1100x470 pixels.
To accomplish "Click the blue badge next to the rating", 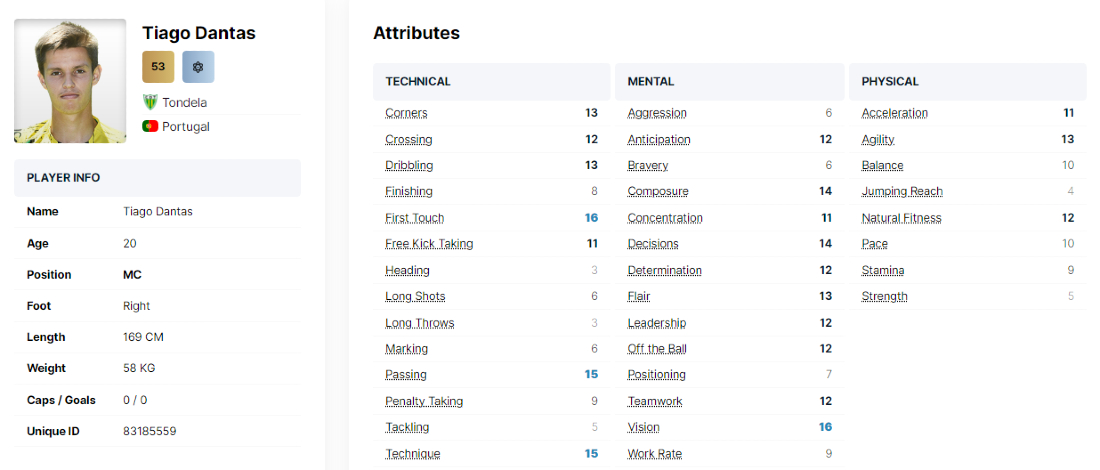I will (x=198, y=66).
